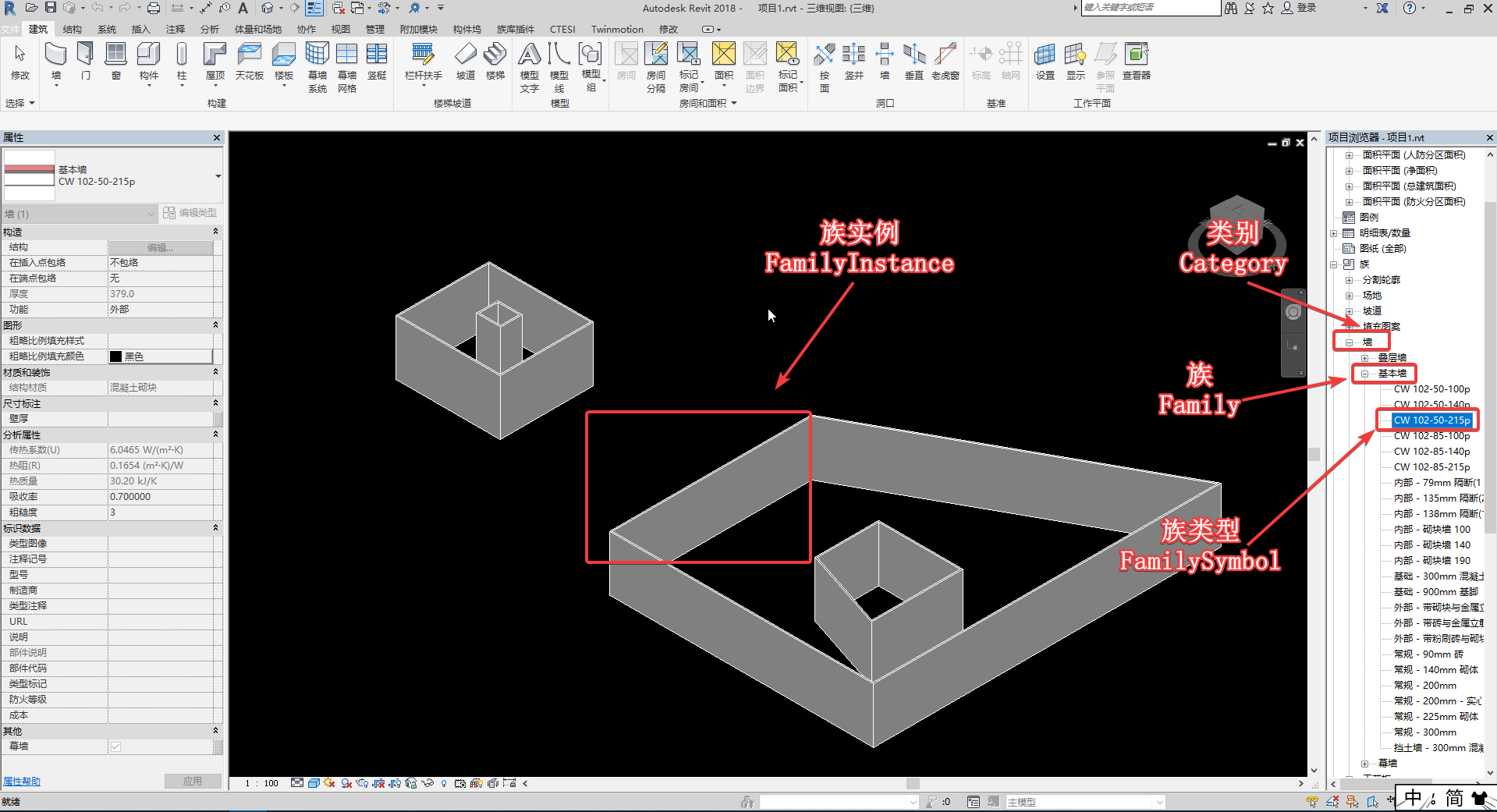This screenshot has height=812, width=1497.
Task: Click the coarse fill color black swatch
Action: pos(115,356)
